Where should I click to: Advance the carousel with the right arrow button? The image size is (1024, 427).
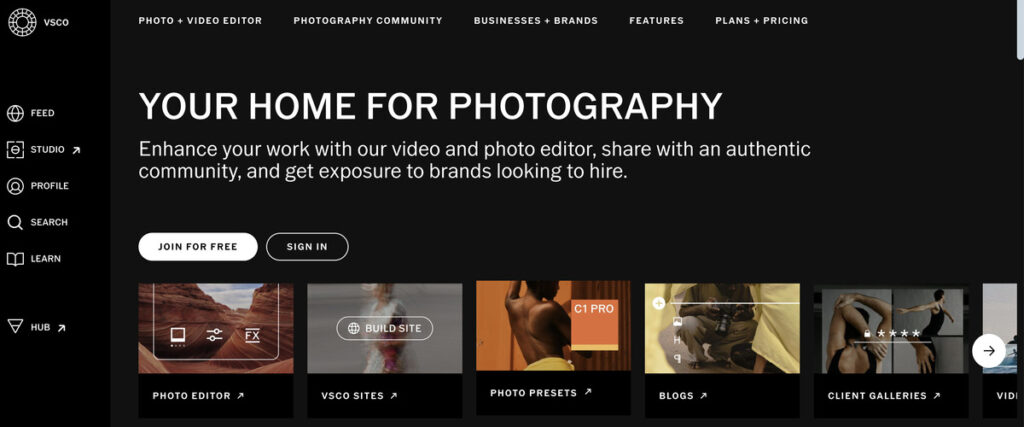(989, 351)
